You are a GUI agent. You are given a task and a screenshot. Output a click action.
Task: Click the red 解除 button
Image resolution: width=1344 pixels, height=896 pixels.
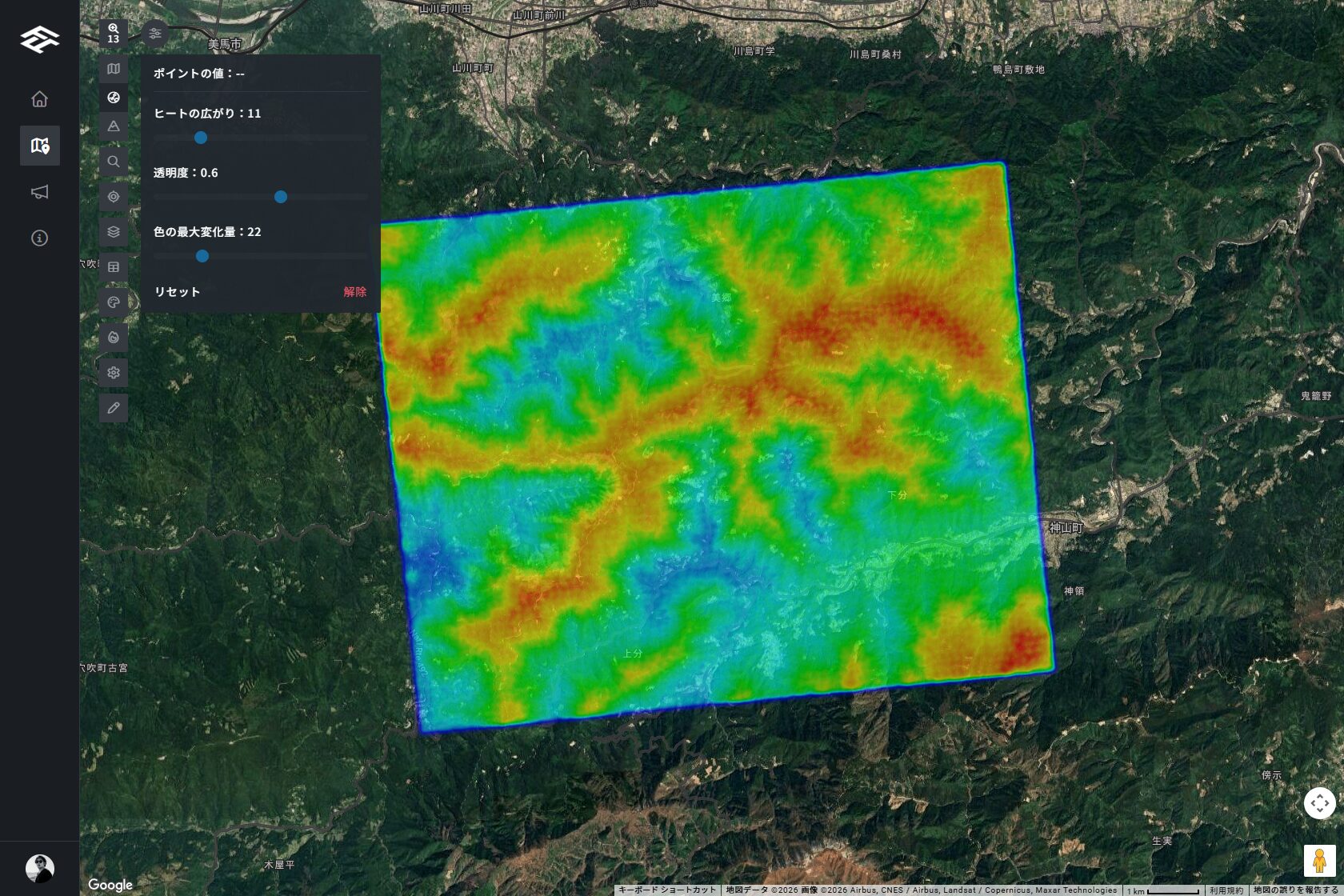(x=354, y=292)
